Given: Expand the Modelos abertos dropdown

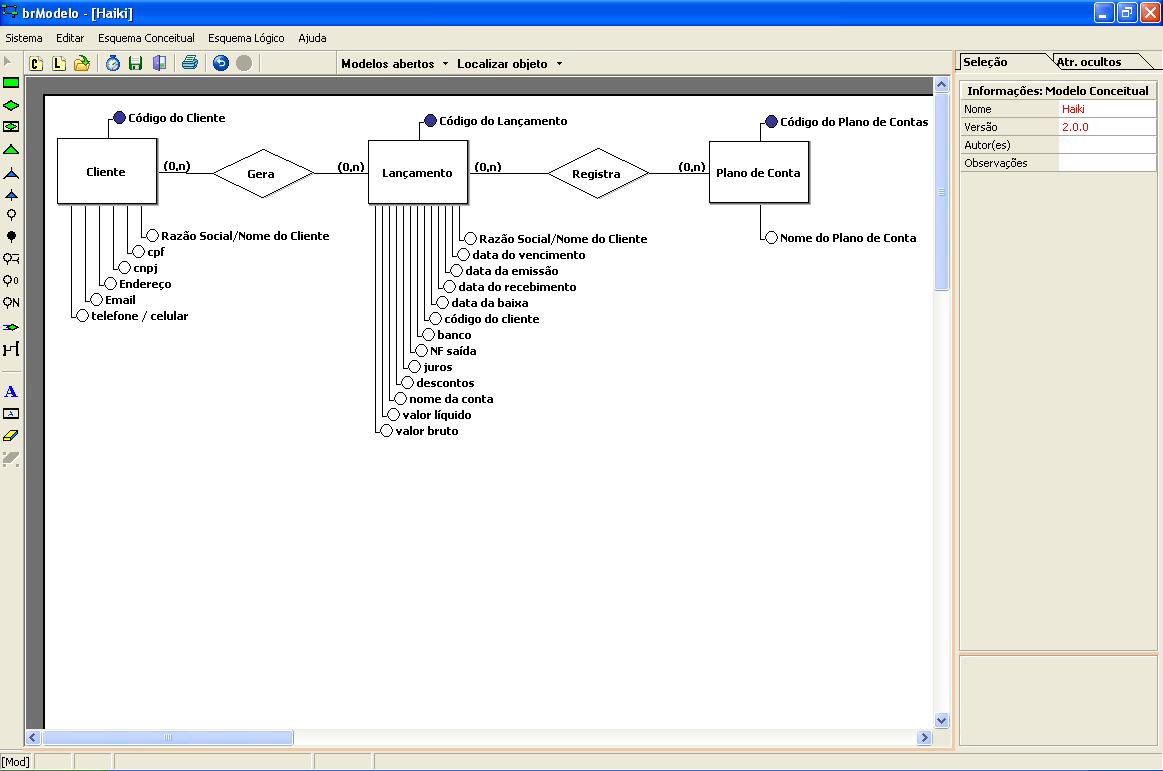Looking at the screenshot, I should [x=395, y=64].
